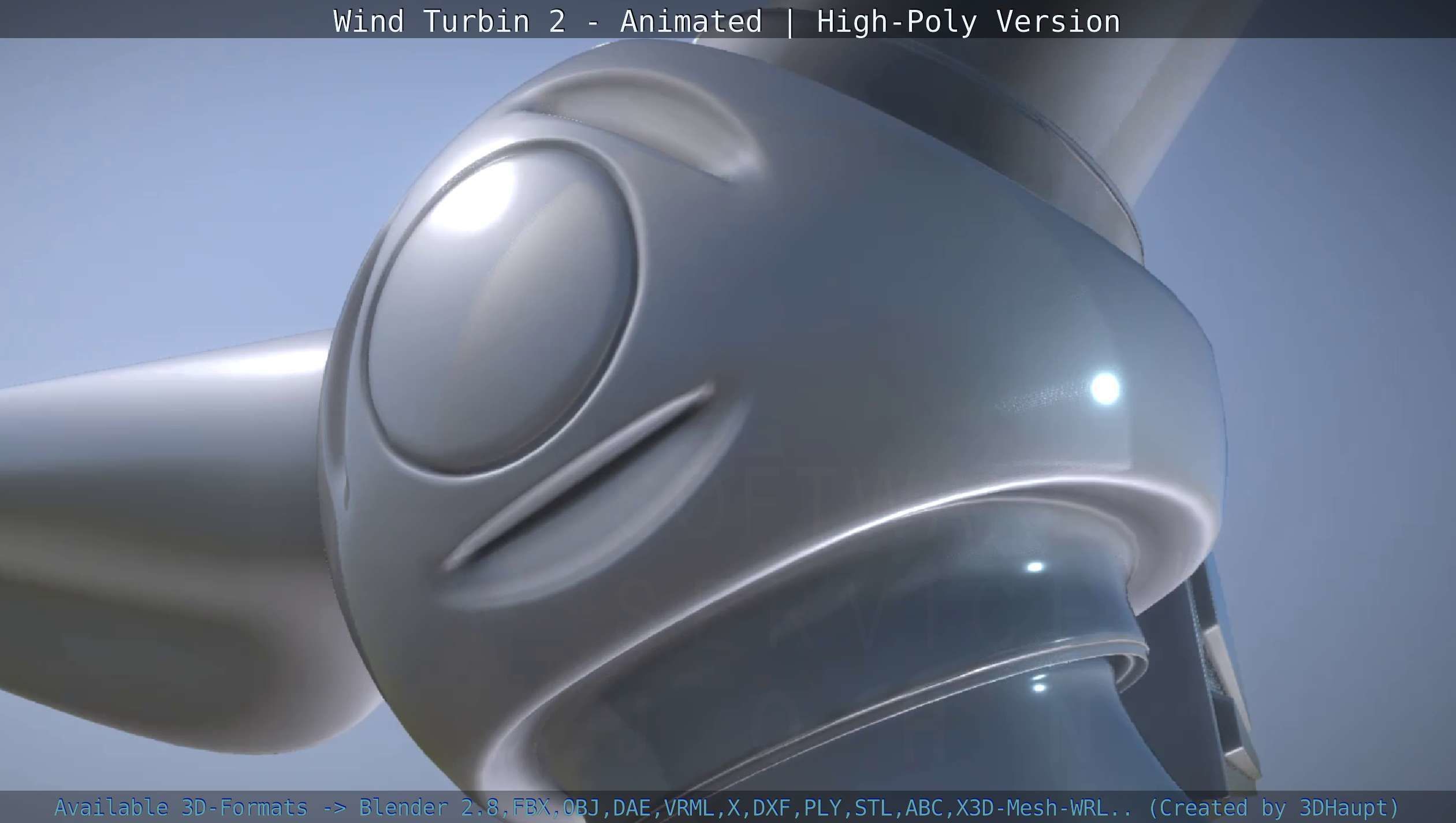Click the bottom caption listing available 3D-Formats

727,807
